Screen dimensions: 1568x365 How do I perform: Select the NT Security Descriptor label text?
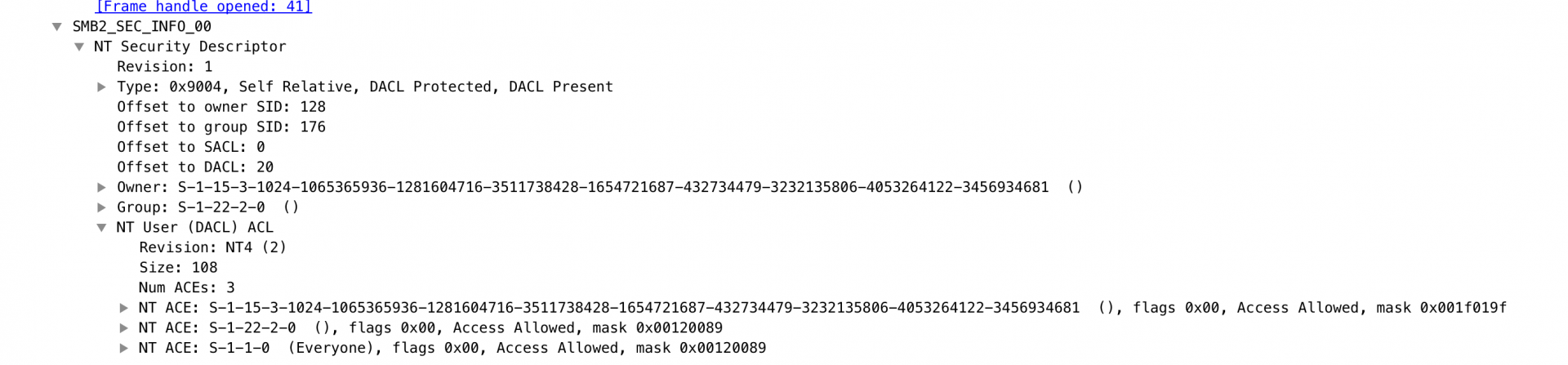(190, 47)
